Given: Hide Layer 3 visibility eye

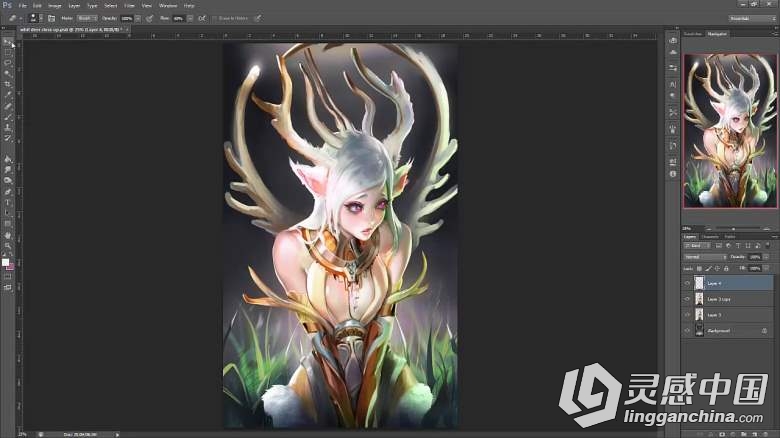Looking at the screenshot, I should point(687,315).
